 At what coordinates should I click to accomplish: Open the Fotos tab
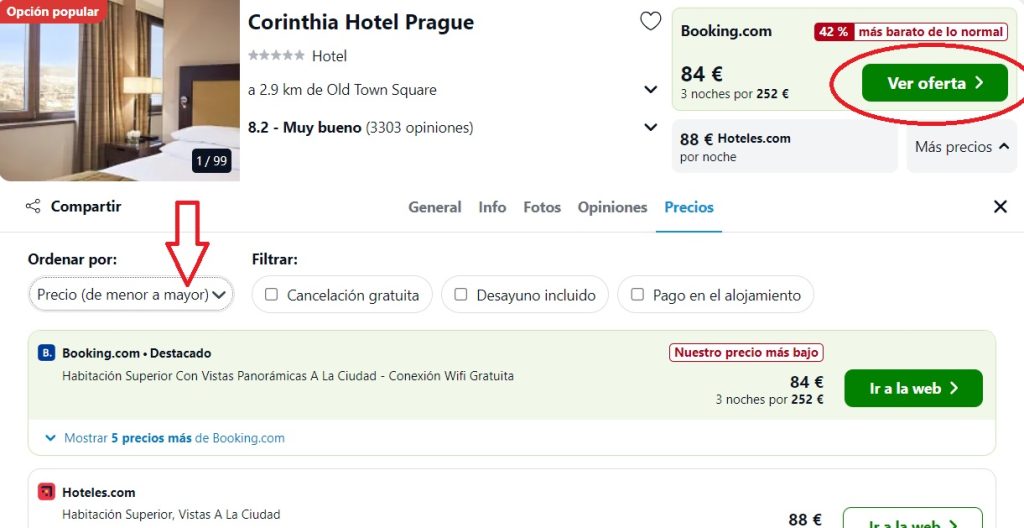[542, 207]
